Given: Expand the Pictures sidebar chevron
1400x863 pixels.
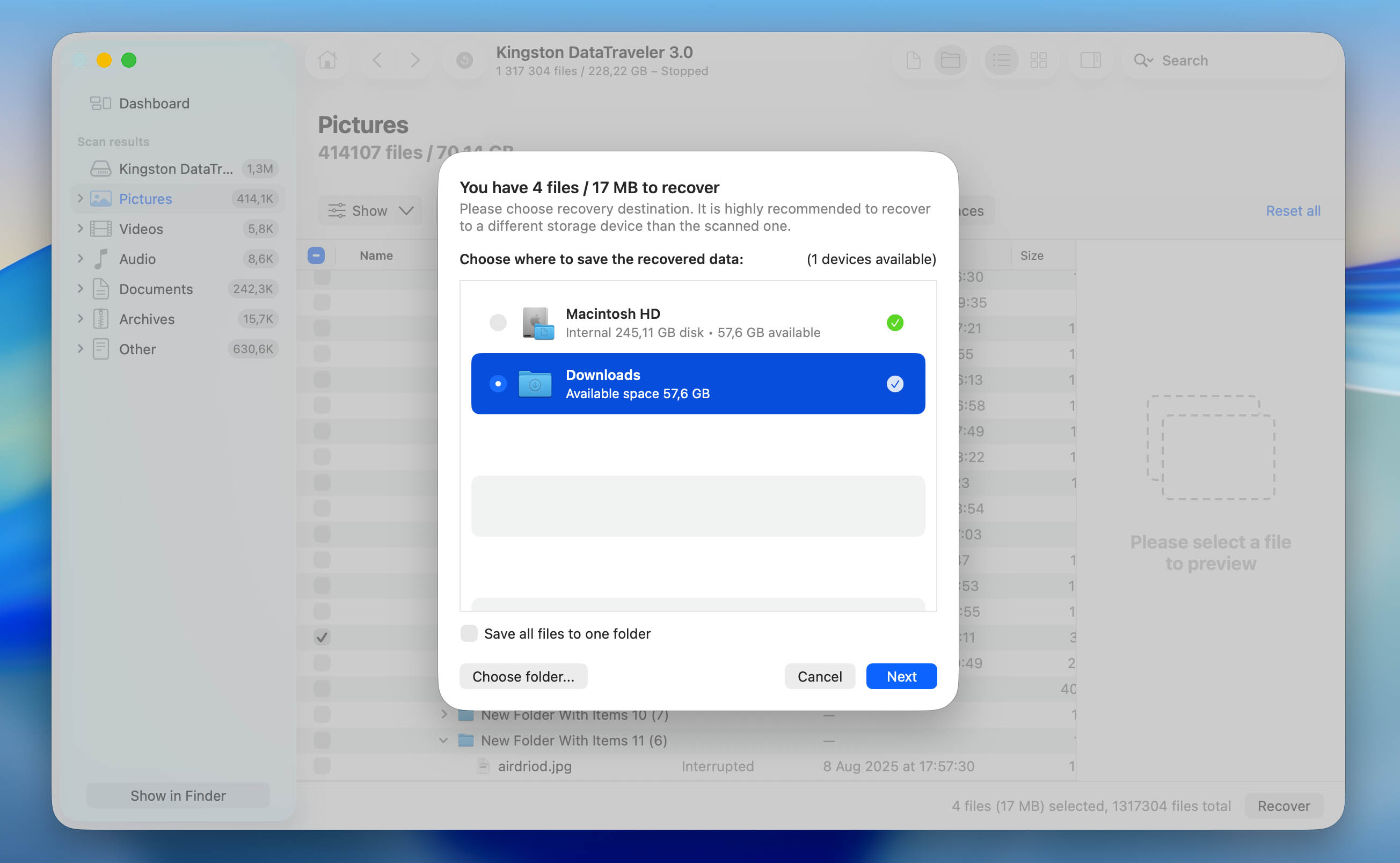Looking at the screenshot, I should pyautogui.click(x=81, y=198).
